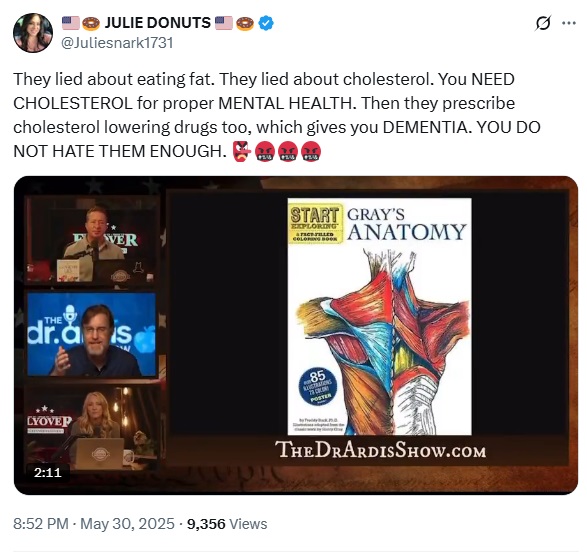The width and height of the screenshot is (587, 552).
Task: Open the 9,356 Views count
Action: [227, 524]
